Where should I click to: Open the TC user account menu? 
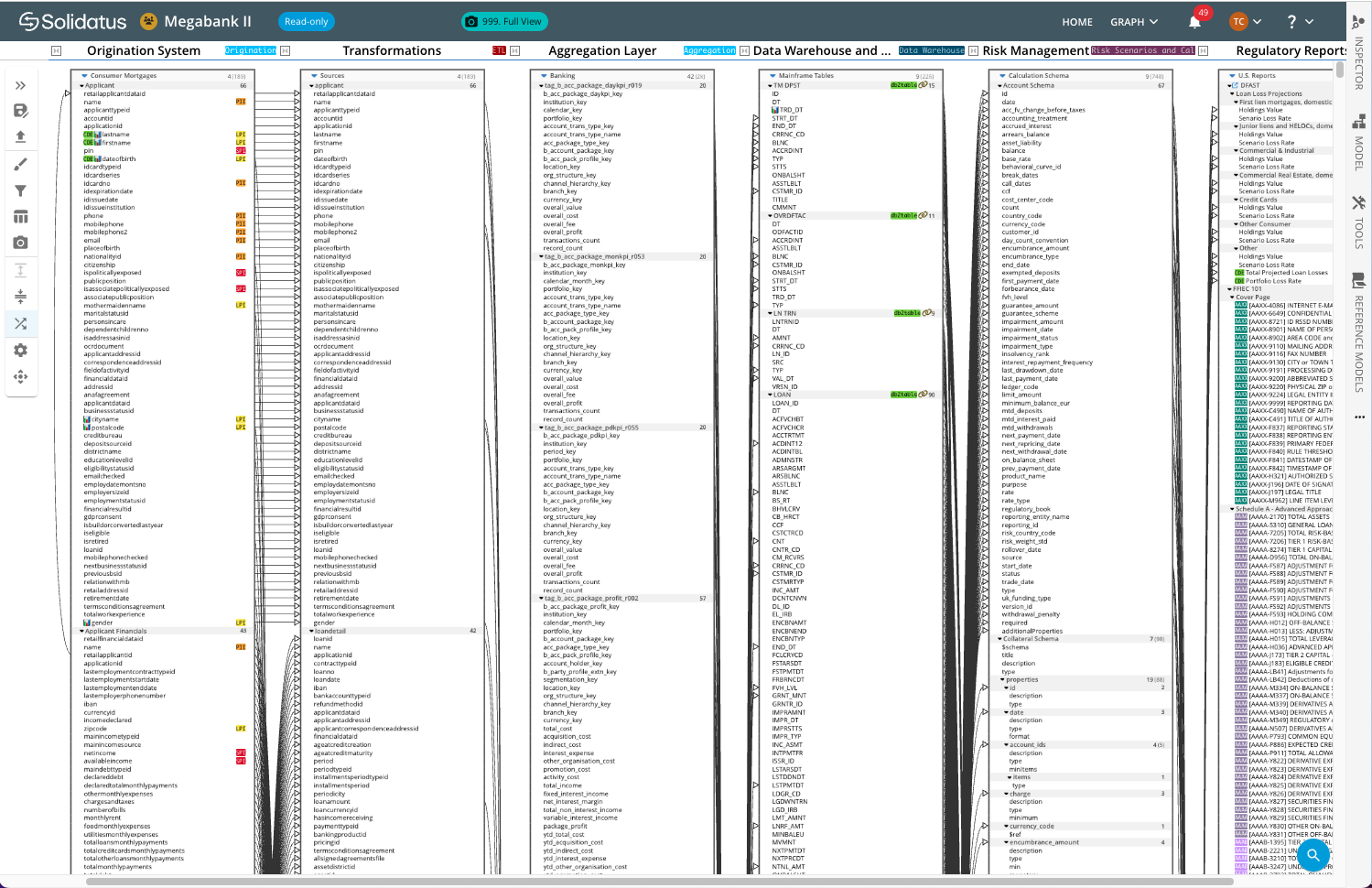1247,22
